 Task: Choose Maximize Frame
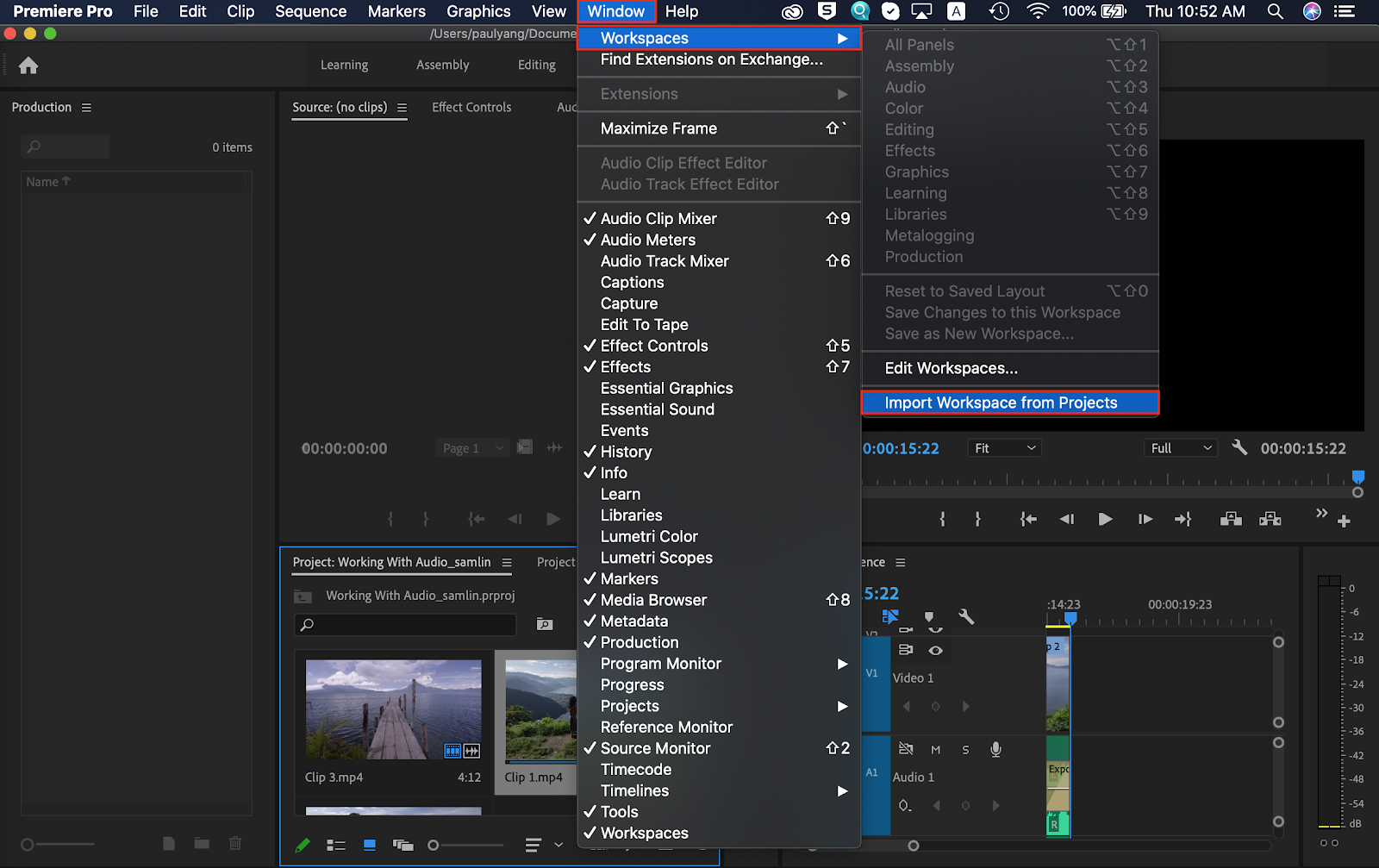click(719, 128)
